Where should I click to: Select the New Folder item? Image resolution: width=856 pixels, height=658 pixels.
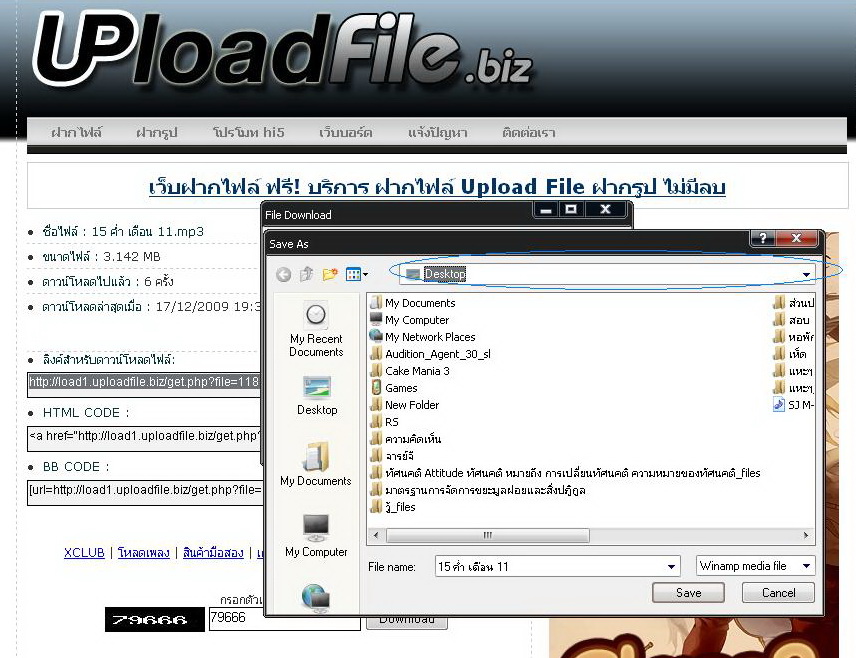[404, 405]
